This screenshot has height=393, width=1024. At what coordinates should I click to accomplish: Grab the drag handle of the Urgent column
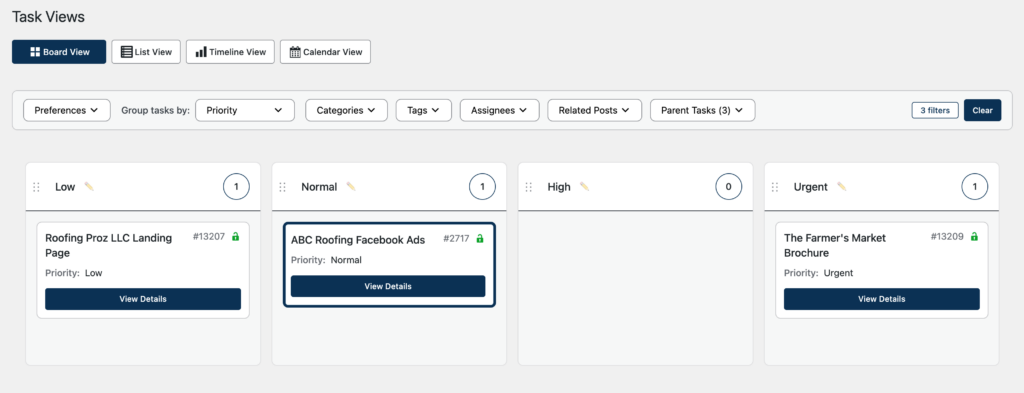pyautogui.click(x=775, y=187)
